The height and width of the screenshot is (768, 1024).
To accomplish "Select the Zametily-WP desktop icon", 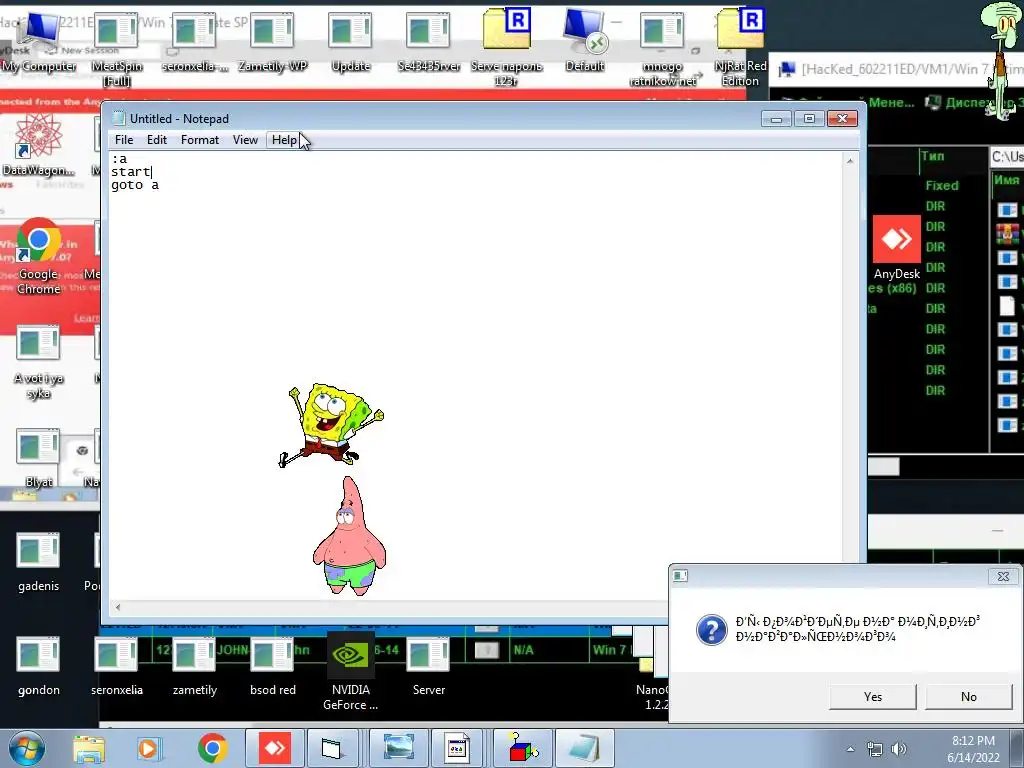I will pos(272,40).
